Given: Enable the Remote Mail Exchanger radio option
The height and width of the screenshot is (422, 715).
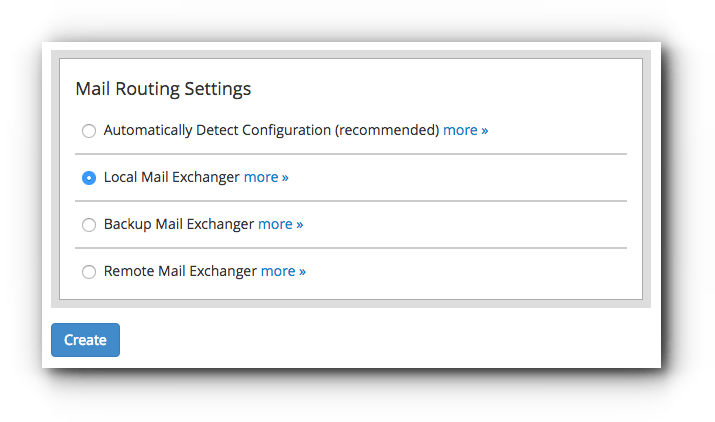Looking at the screenshot, I should point(89,272).
